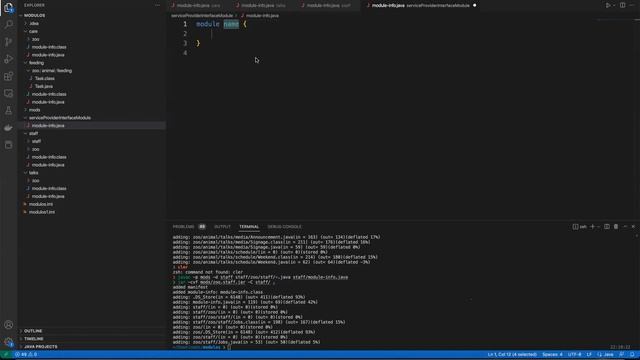Open the OUTPUT panel tab
This screenshot has width=640, height=360.
[x=222, y=227]
